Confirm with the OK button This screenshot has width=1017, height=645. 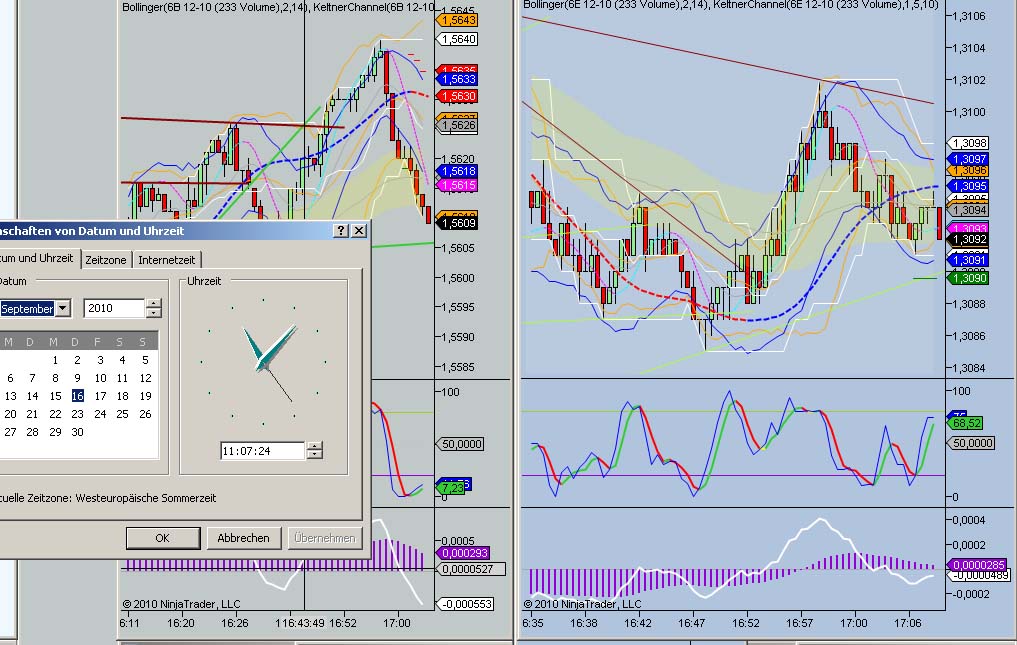point(163,538)
